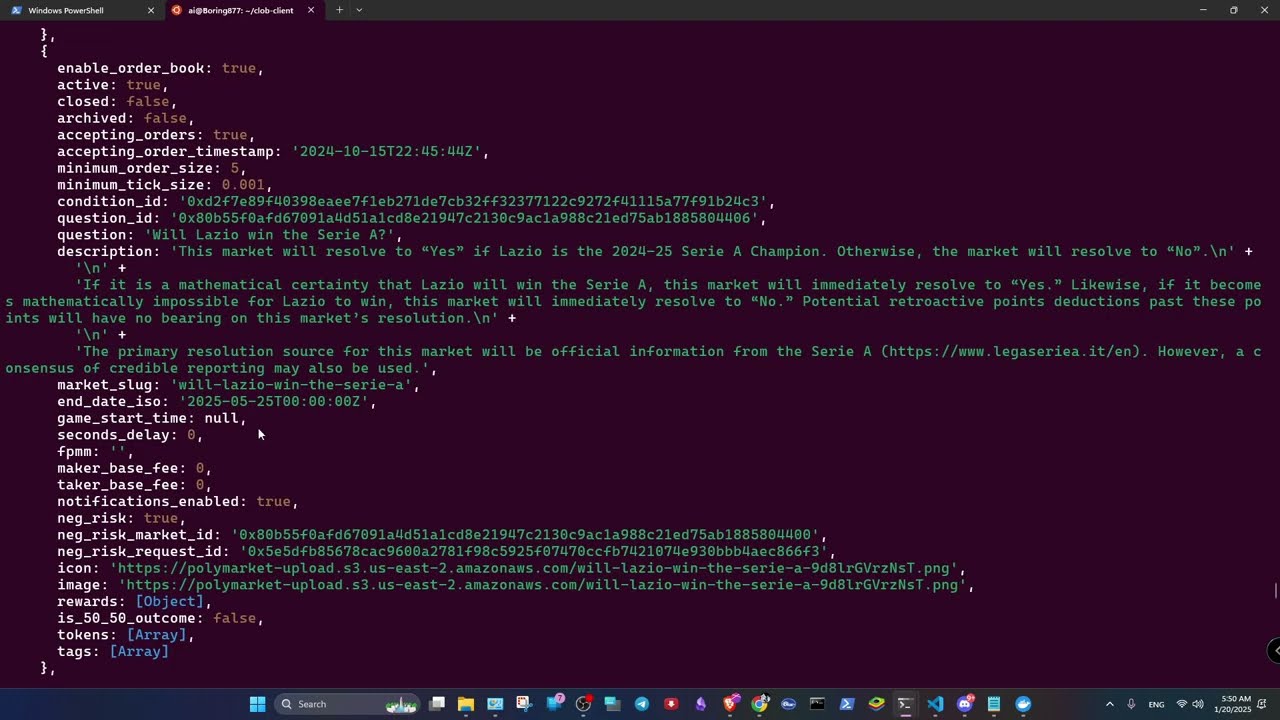
Task: Click the legaseriea.it URL in the description
Action: [1012, 352]
